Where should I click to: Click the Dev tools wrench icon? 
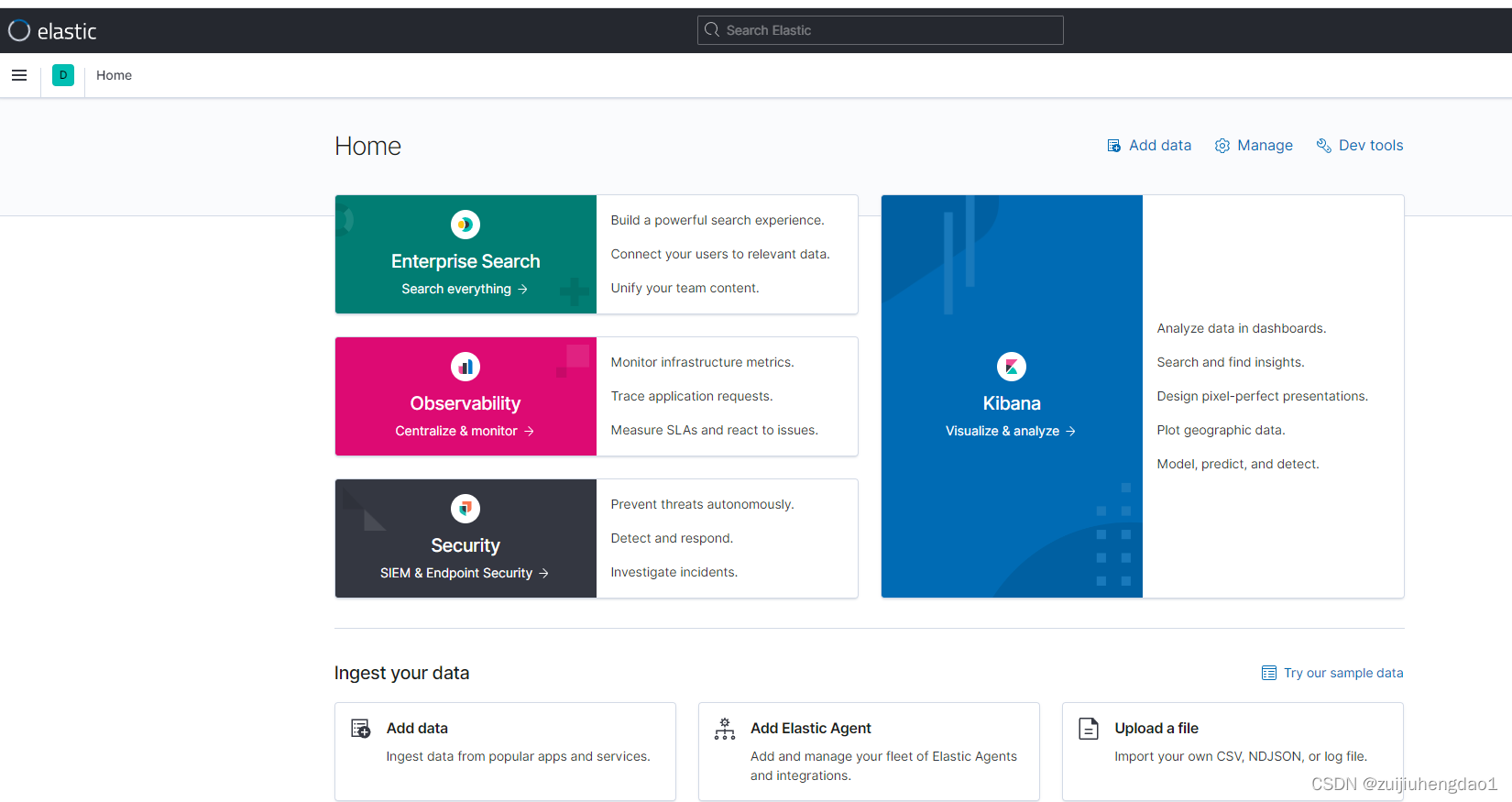[1324, 146]
